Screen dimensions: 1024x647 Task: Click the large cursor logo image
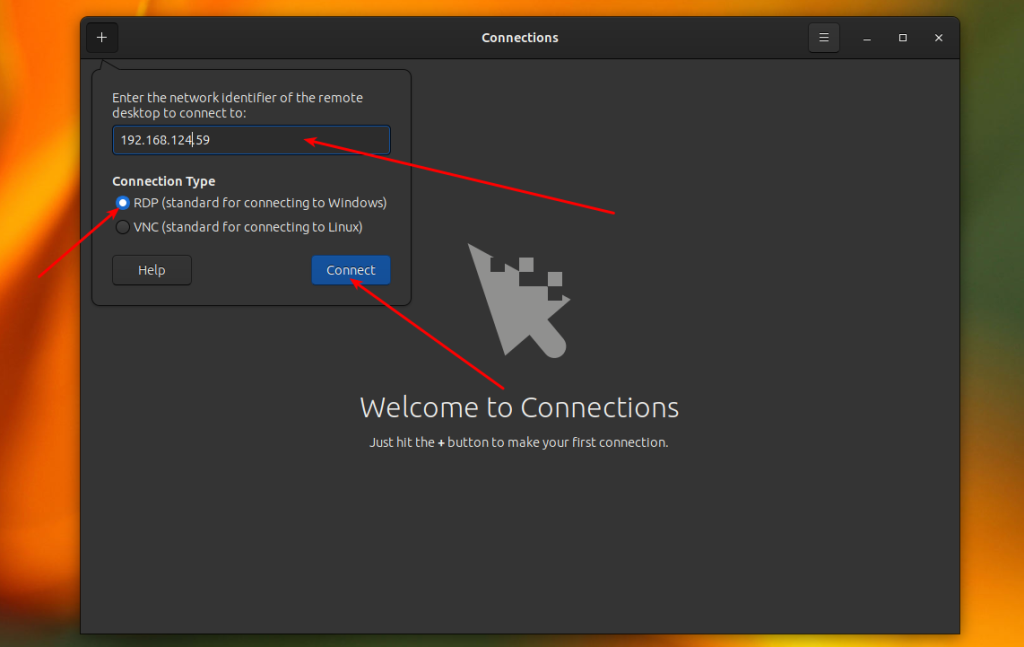point(519,301)
